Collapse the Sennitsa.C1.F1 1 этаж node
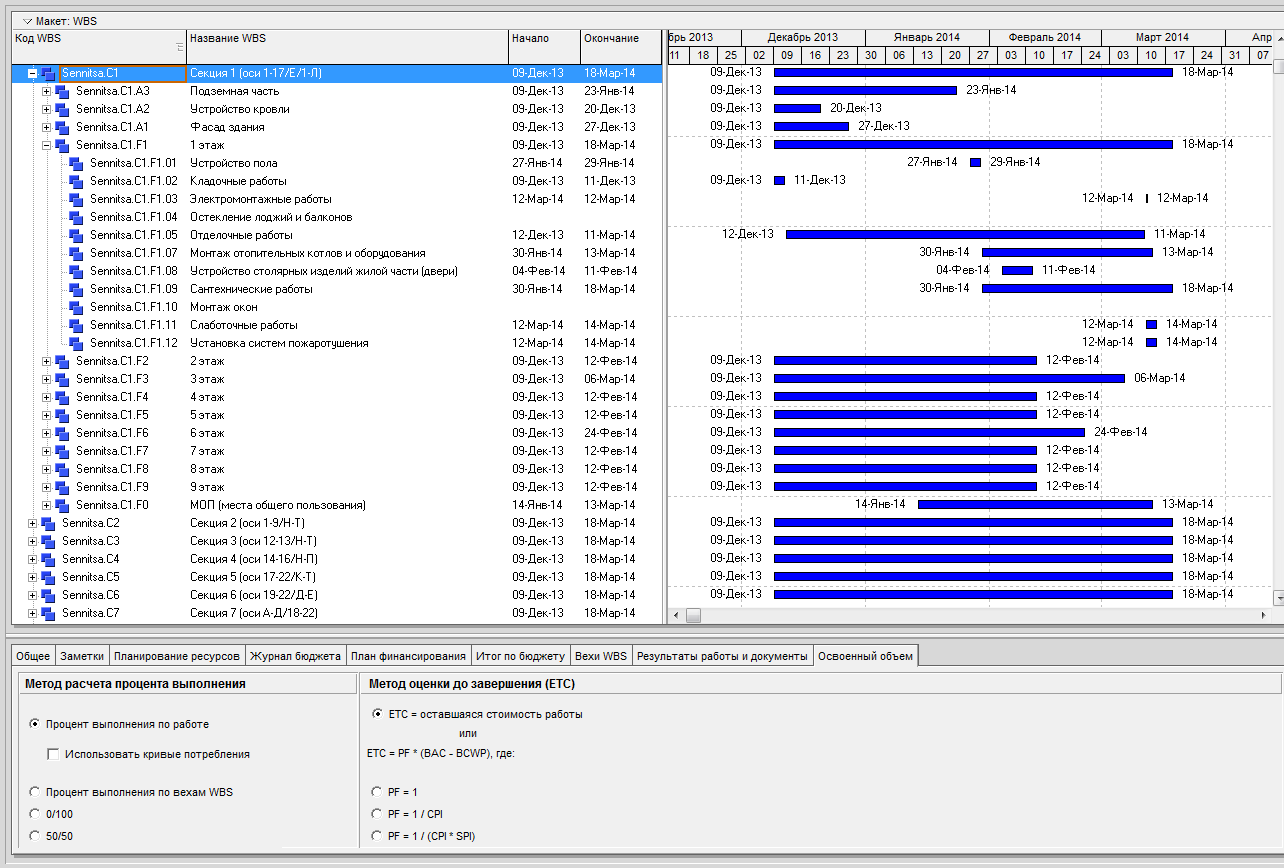 click(x=46, y=145)
